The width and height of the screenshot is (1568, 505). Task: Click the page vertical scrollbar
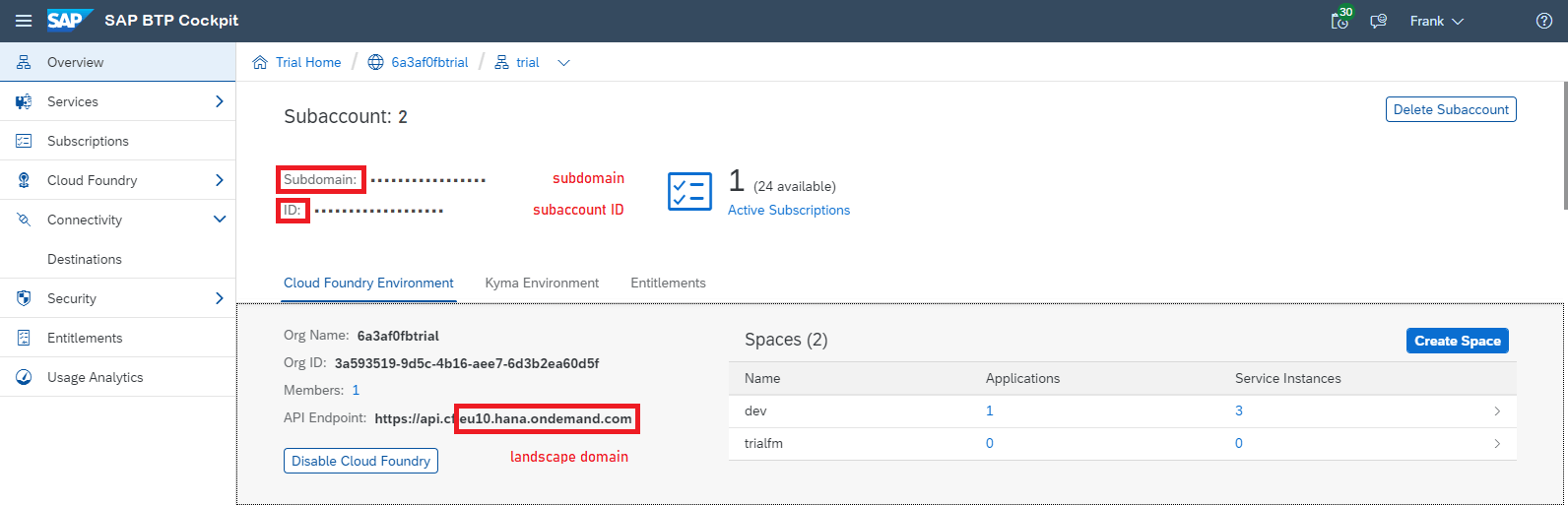pyautogui.click(x=1564, y=146)
